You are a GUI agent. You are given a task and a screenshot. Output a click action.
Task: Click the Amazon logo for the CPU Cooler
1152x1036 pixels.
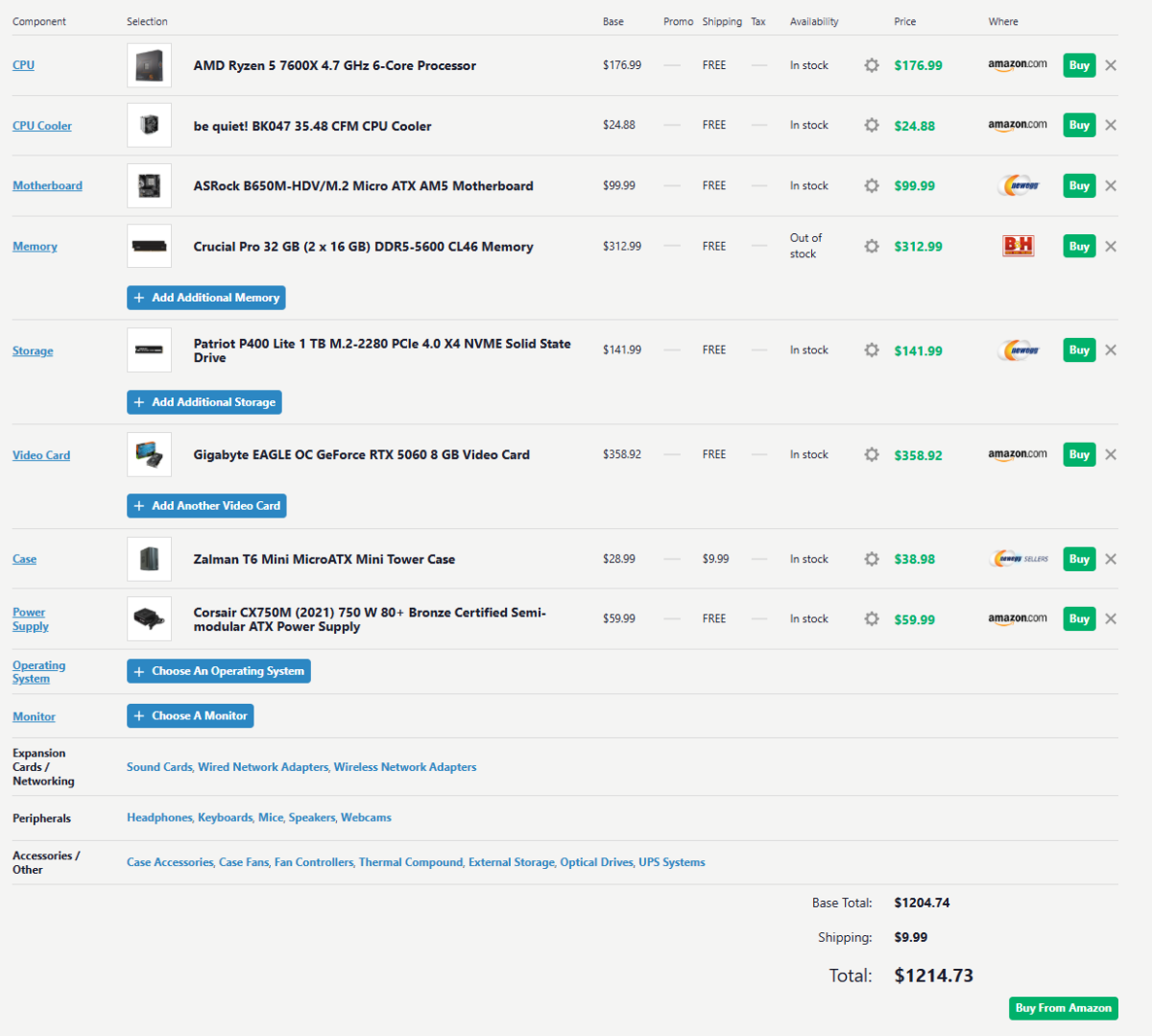(1017, 125)
